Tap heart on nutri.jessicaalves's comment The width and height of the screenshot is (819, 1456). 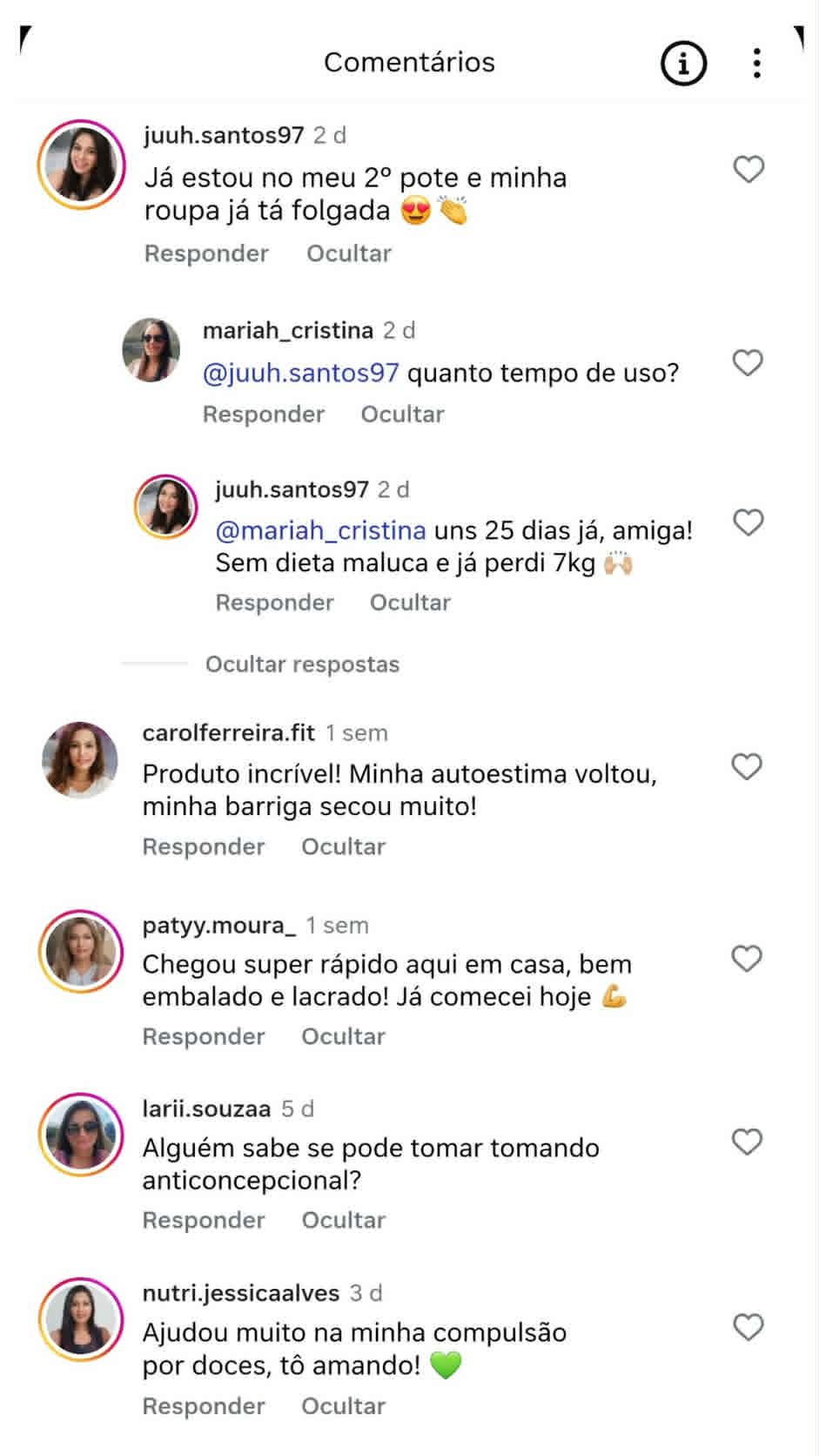pyautogui.click(x=748, y=1327)
